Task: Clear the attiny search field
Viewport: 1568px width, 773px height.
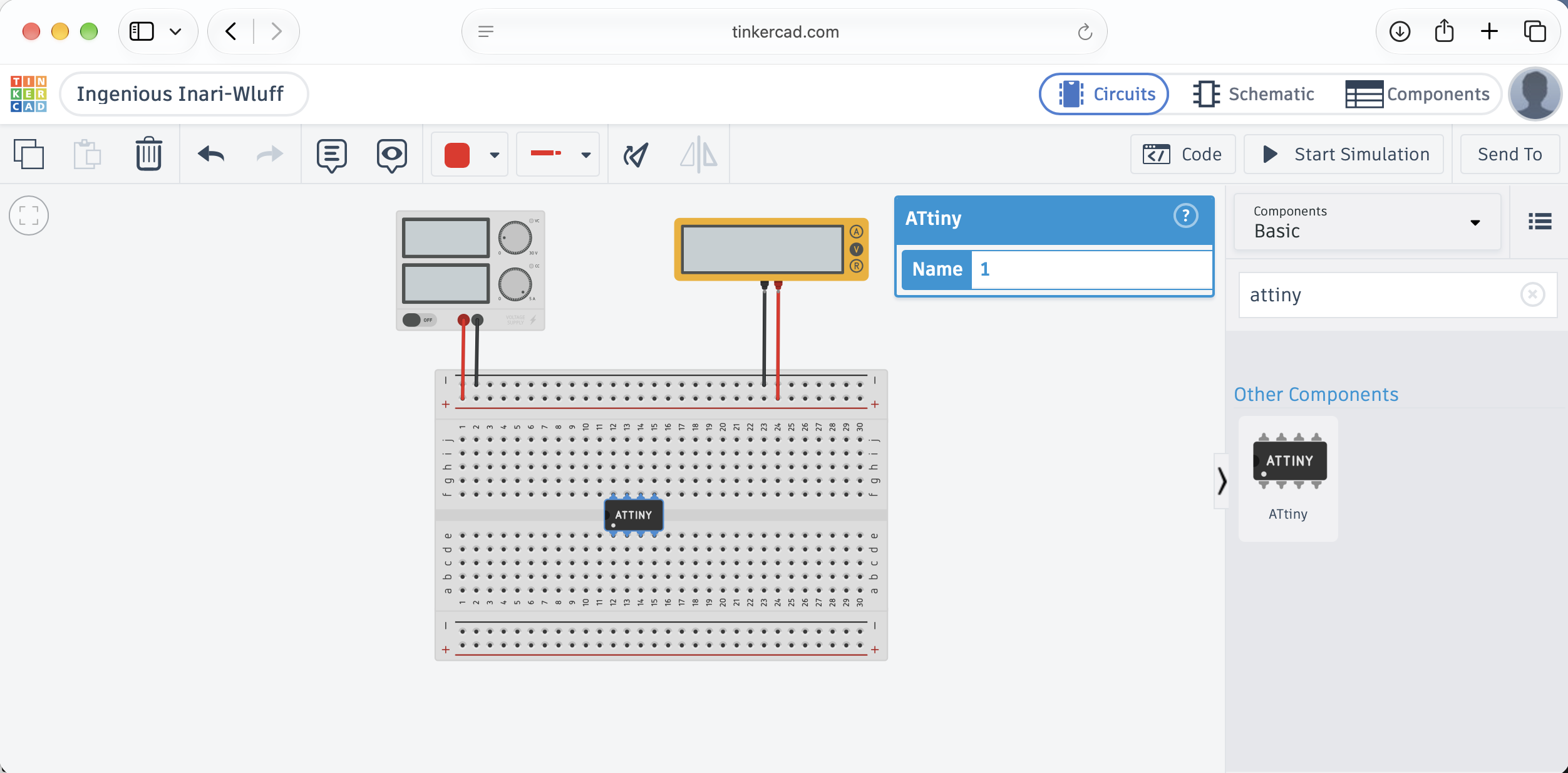Action: (x=1533, y=294)
